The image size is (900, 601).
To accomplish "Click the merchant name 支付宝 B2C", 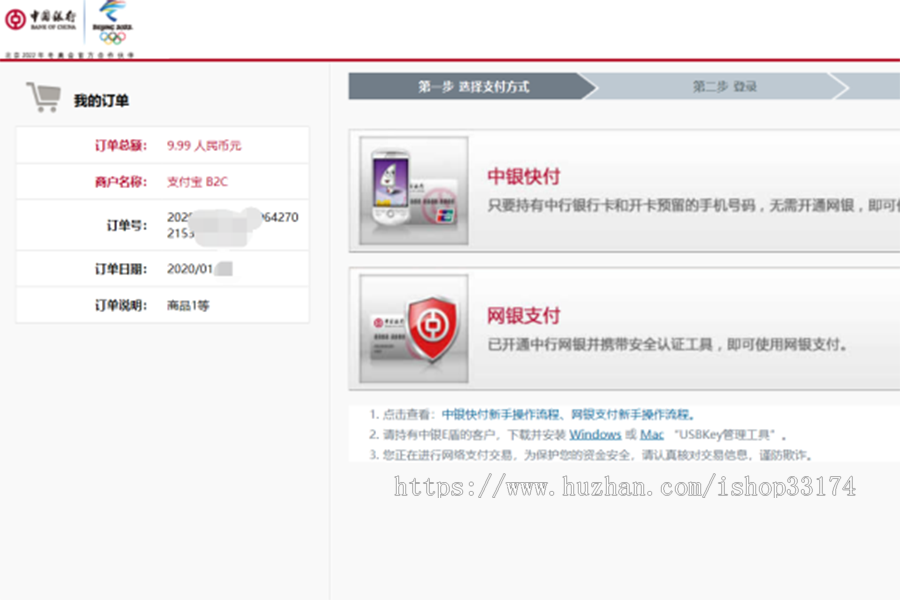I will [x=197, y=182].
